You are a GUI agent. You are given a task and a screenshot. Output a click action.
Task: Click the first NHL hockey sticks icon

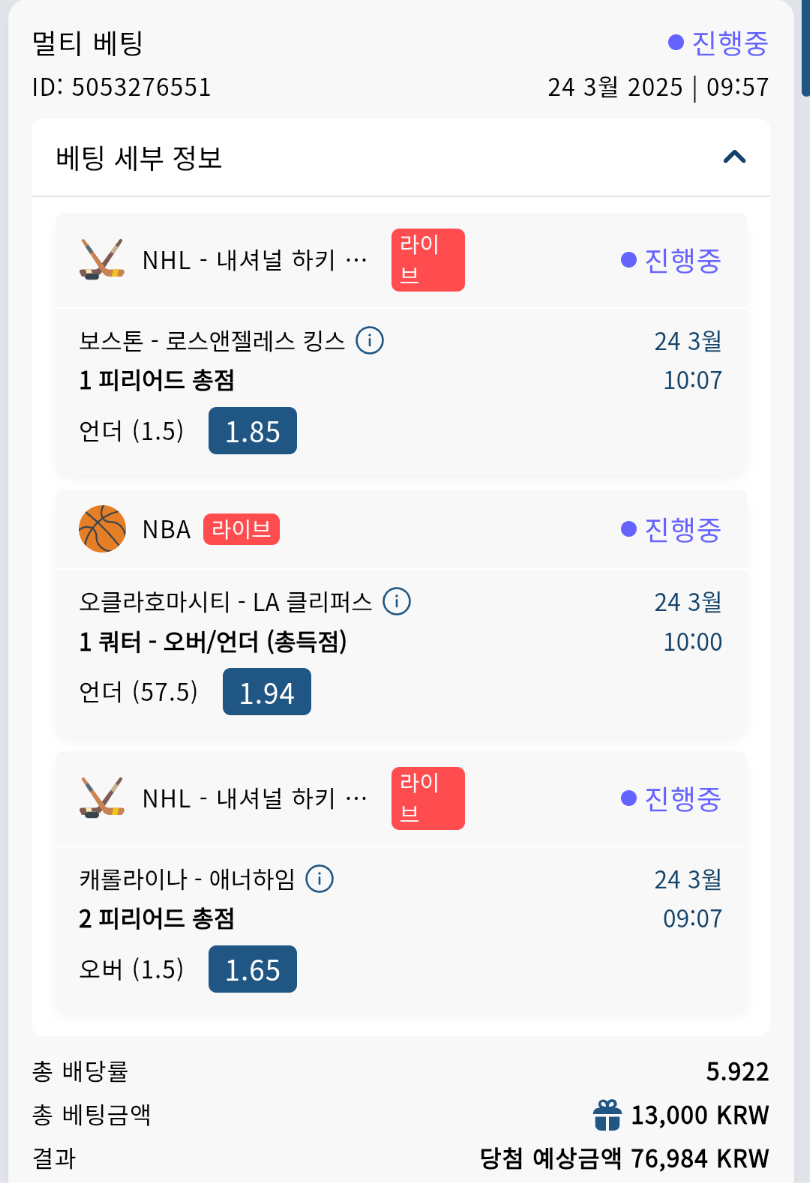pyautogui.click(x=102, y=260)
